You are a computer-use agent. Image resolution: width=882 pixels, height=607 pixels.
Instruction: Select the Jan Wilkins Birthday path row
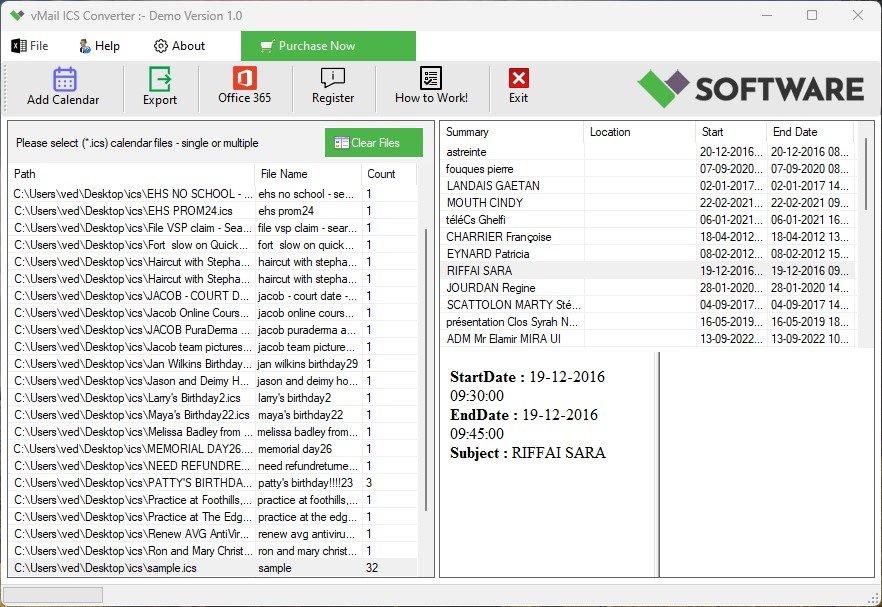(213, 364)
